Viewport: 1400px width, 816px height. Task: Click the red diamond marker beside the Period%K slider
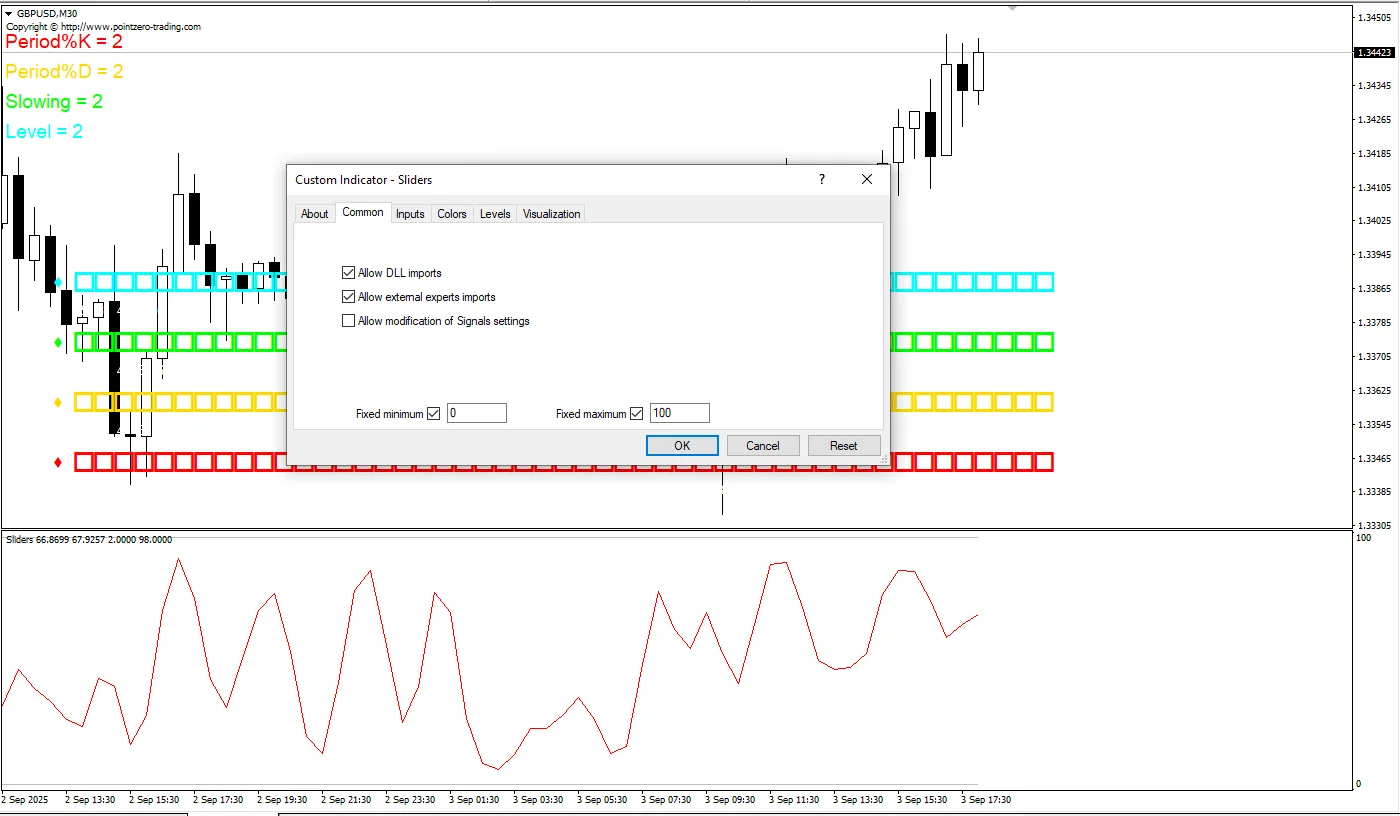(x=58, y=462)
